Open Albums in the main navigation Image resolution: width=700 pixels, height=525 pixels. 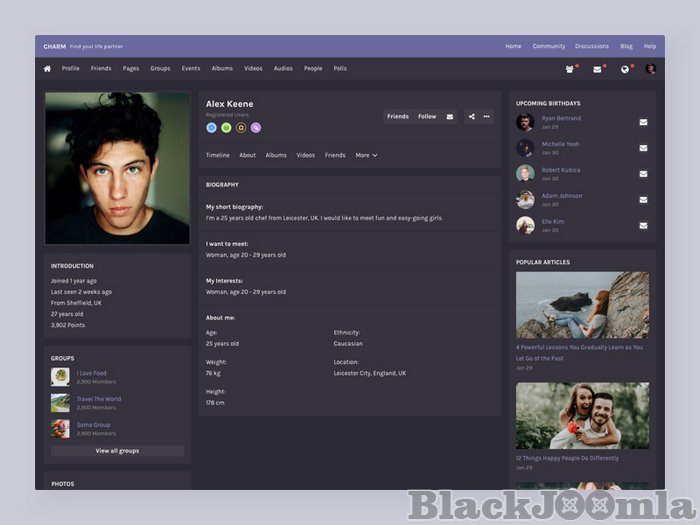tap(222, 69)
